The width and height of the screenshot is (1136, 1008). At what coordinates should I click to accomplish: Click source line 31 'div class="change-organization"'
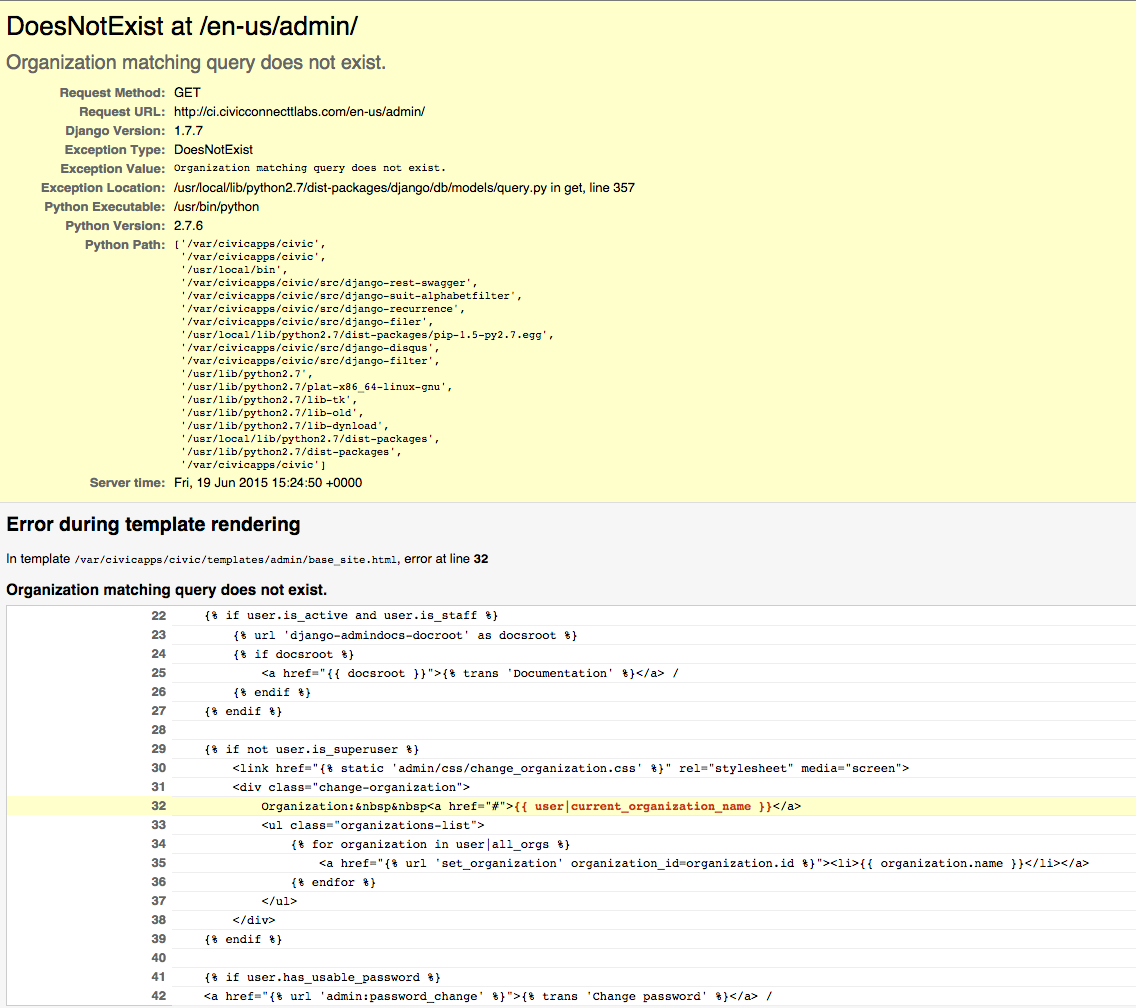tap(351, 787)
